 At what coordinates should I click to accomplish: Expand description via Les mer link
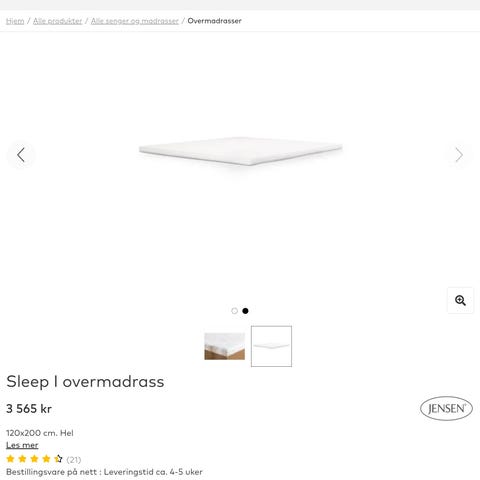tap(22, 445)
